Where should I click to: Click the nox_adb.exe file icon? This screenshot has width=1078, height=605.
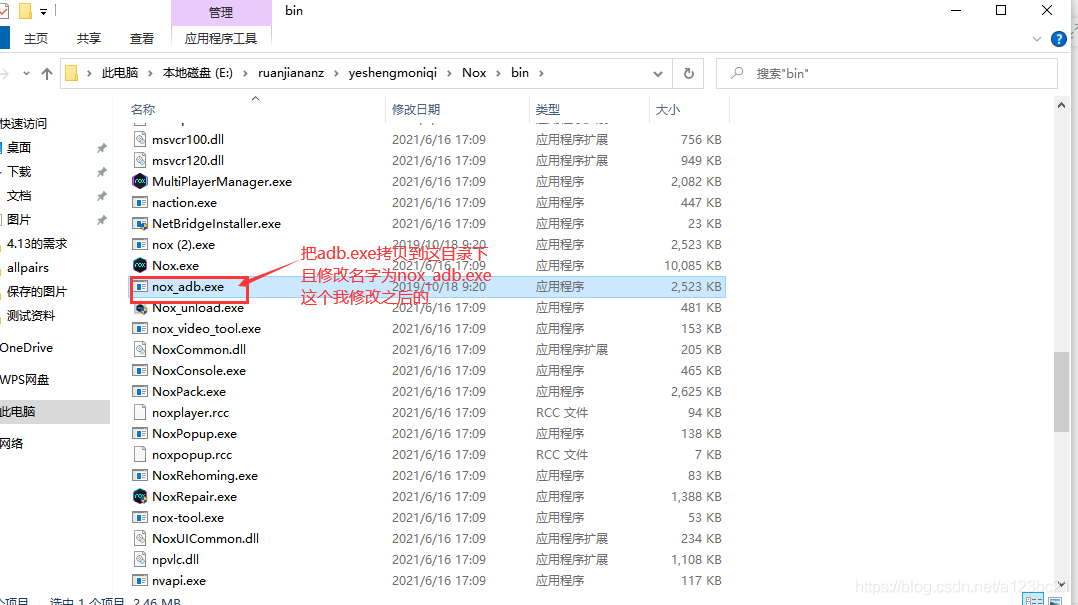click(x=140, y=287)
